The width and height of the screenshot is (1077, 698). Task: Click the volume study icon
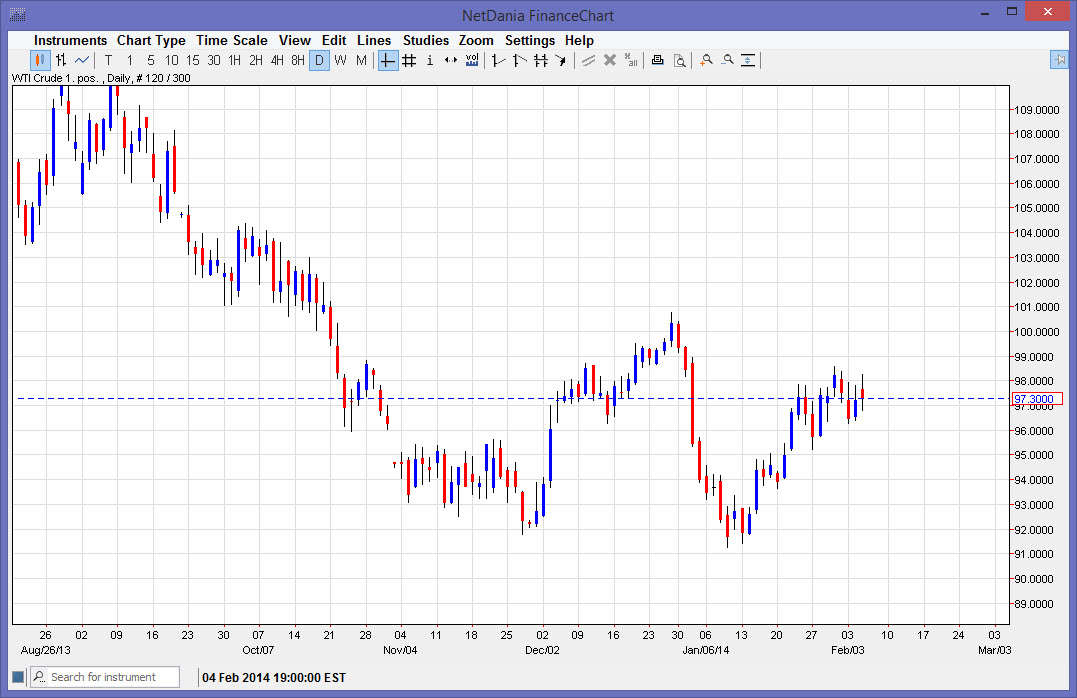pyautogui.click(x=472, y=60)
